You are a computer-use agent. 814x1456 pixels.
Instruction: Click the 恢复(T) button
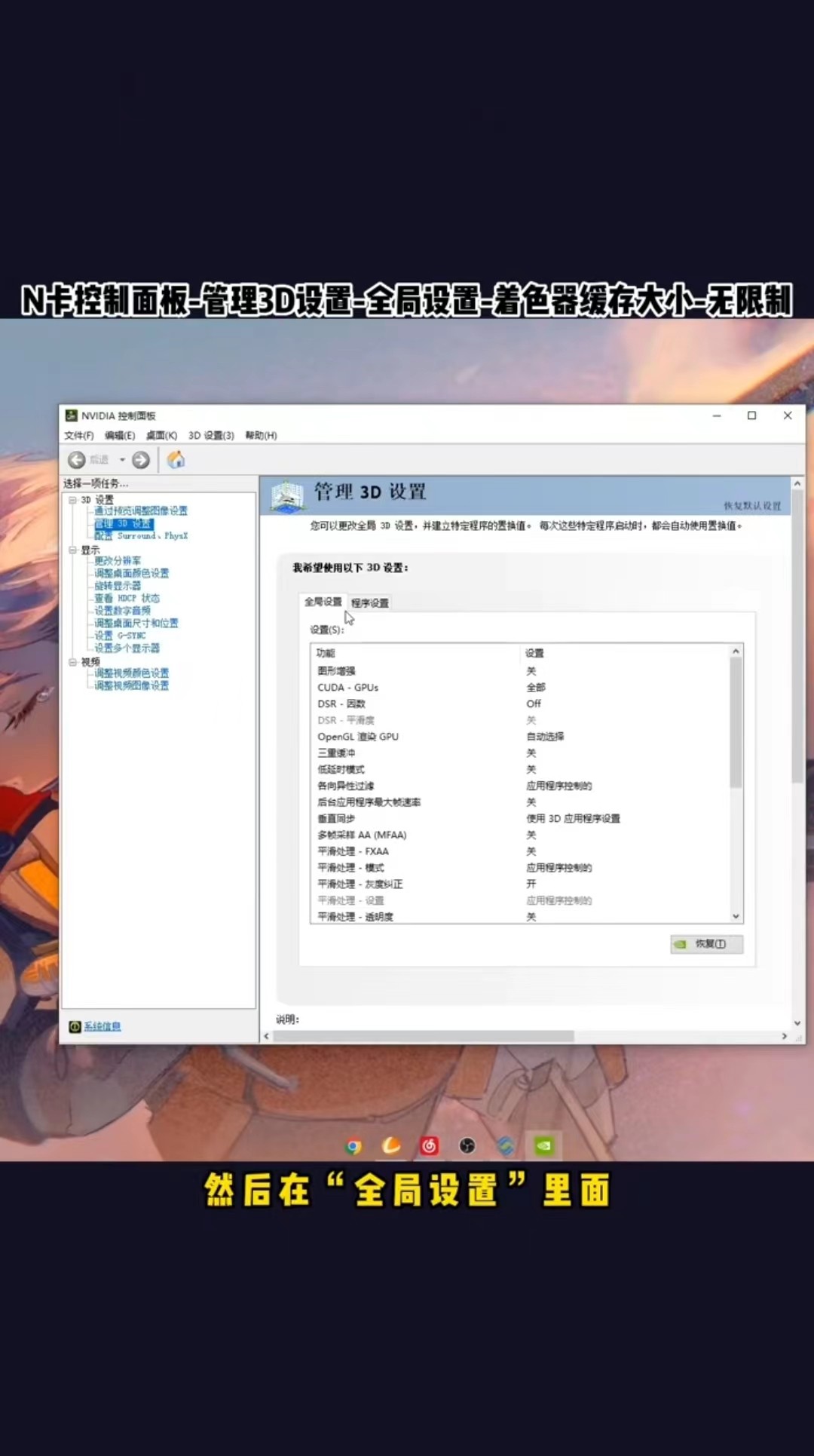click(706, 944)
